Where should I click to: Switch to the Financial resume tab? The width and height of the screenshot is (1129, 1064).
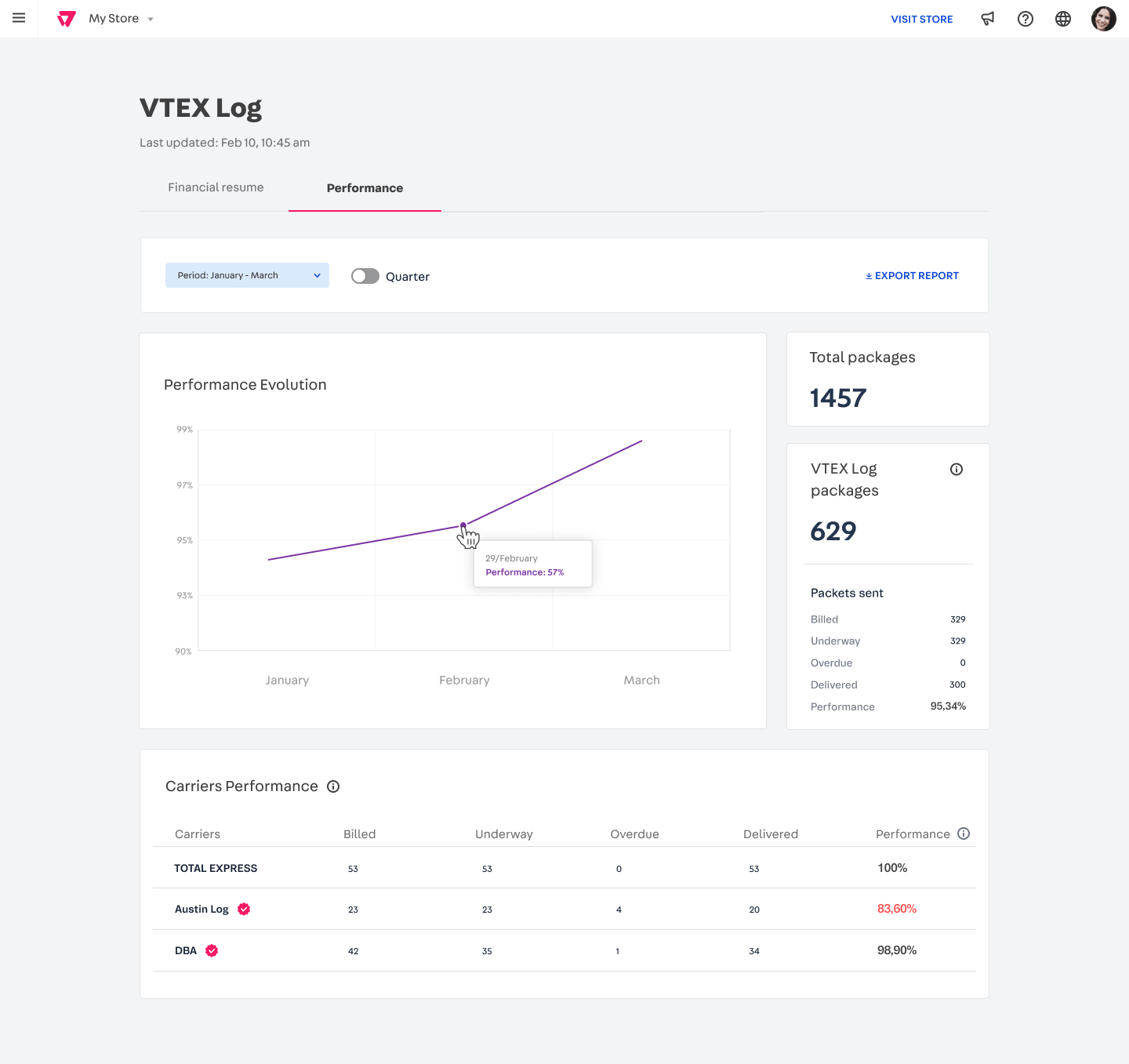[x=216, y=187]
